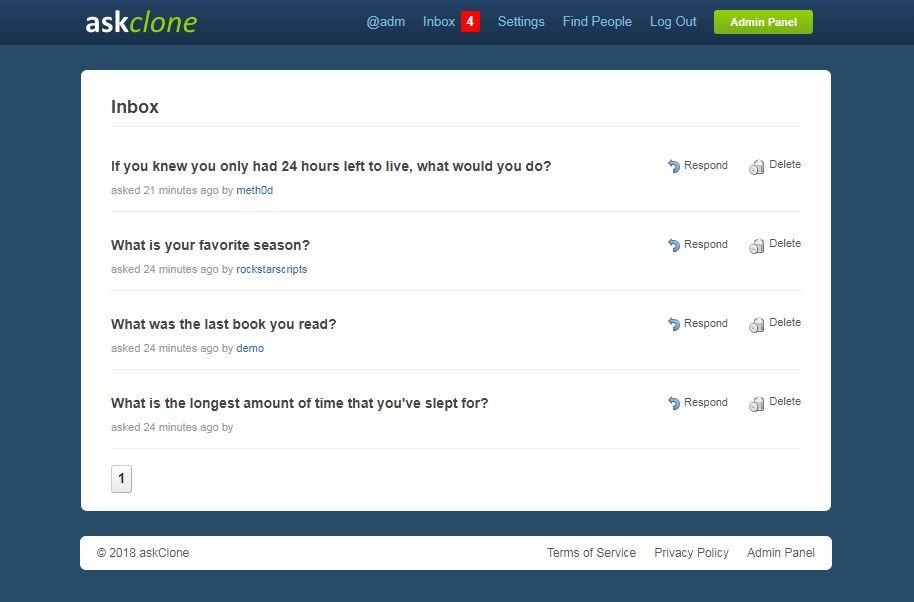Screen dimensions: 914x602
Task: Select page 1 pagination button
Action: tap(121, 478)
